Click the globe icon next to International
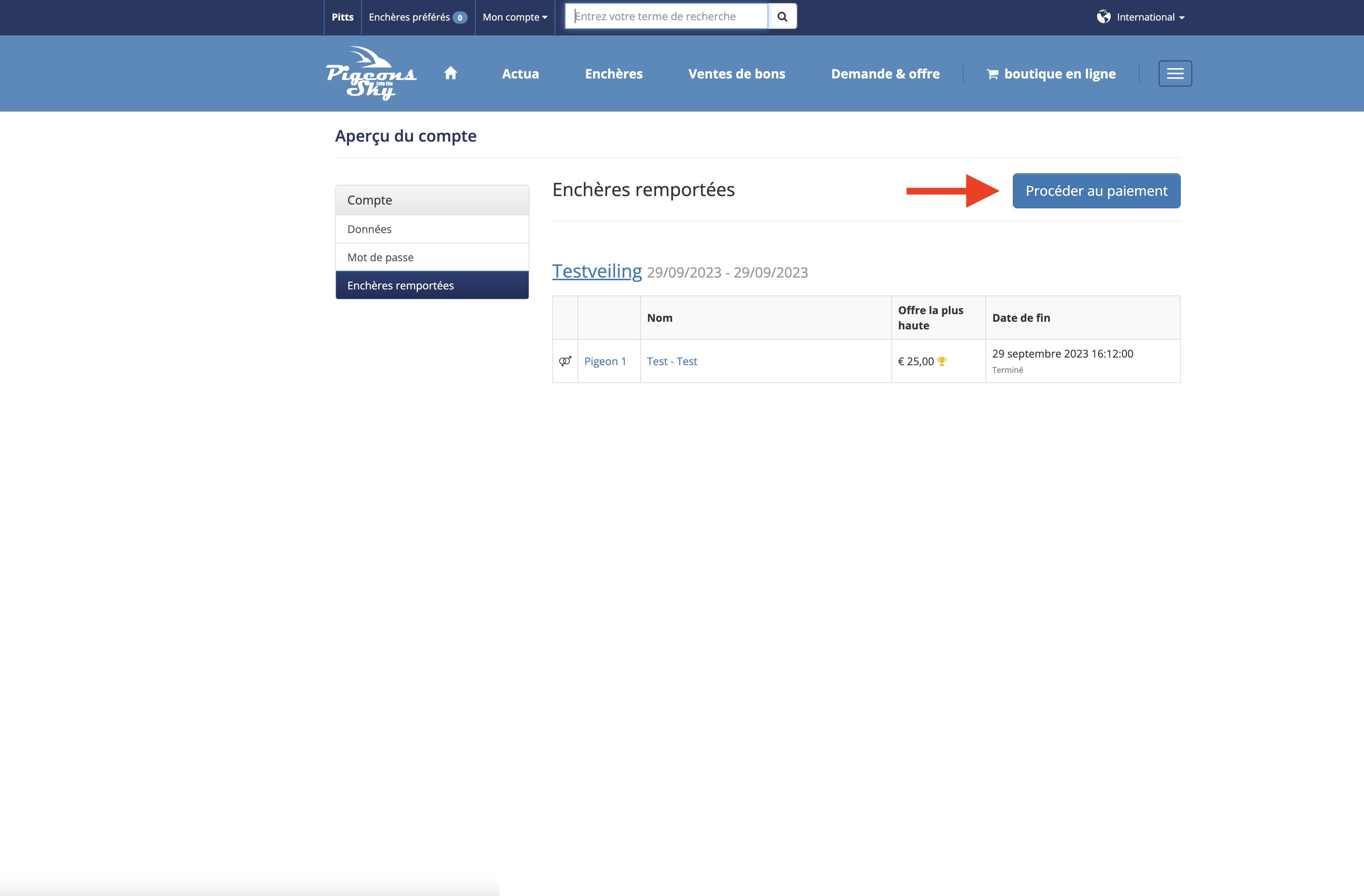 point(1103,17)
